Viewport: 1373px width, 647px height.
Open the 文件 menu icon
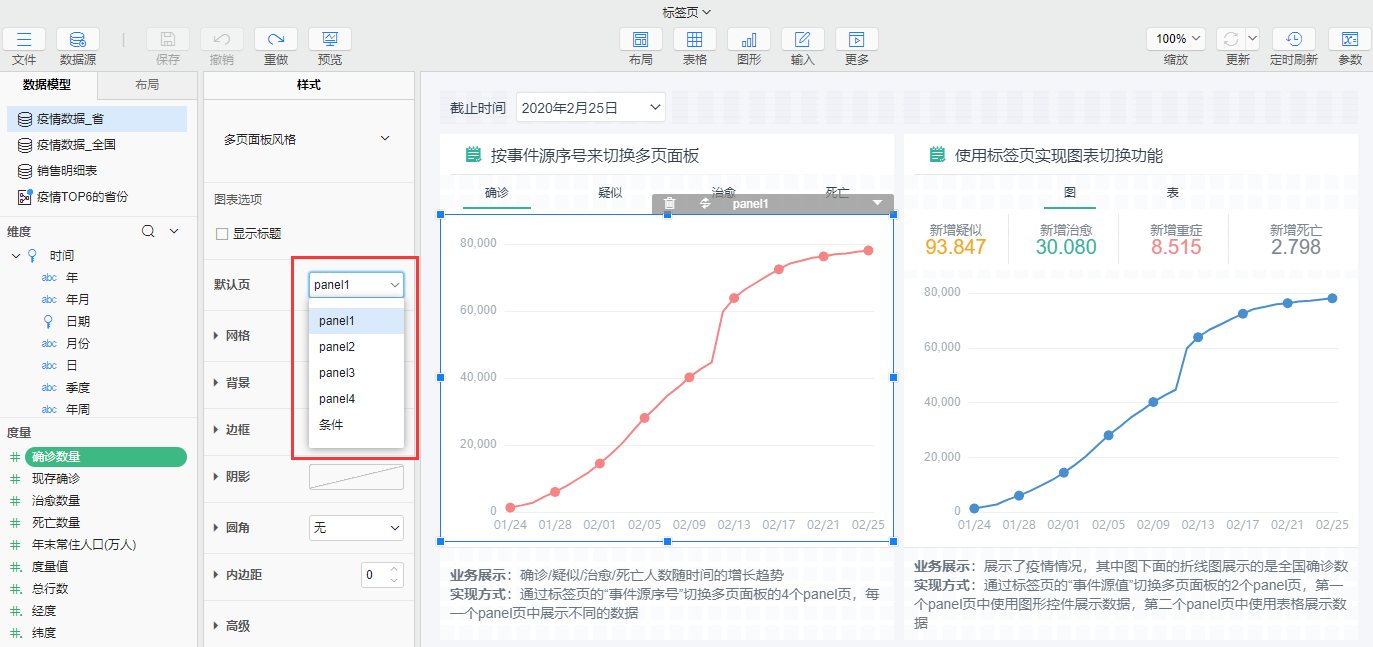pos(24,40)
